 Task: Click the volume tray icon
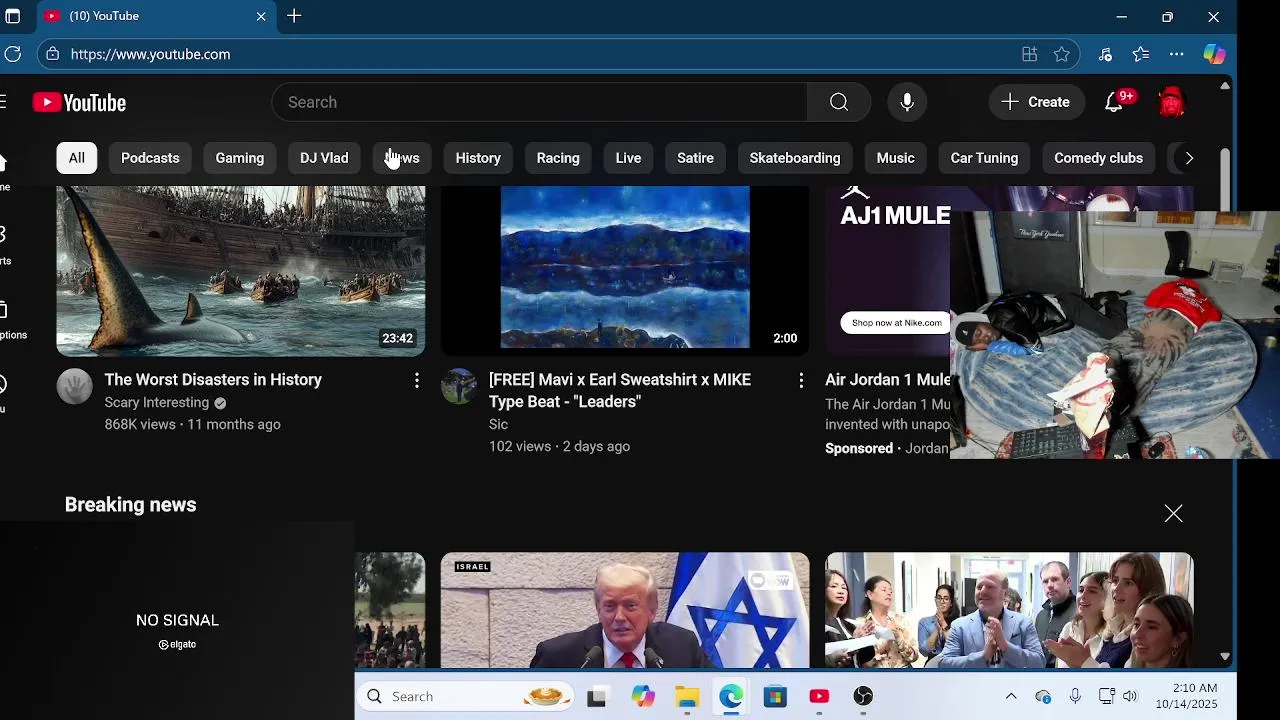tap(1130, 696)
